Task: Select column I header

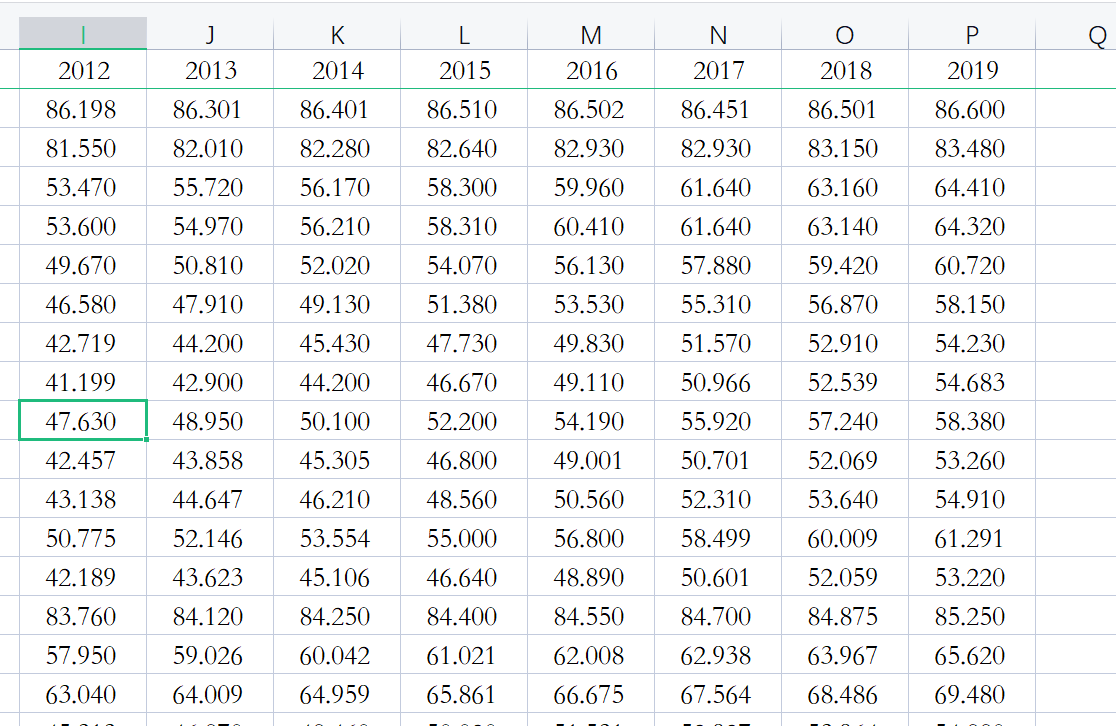Action: [x=83, y=33]
